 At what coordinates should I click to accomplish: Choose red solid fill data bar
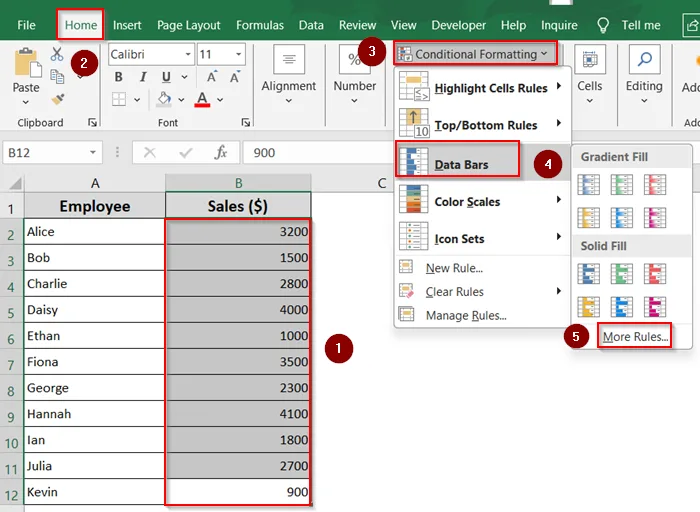(x=655, y=274)
